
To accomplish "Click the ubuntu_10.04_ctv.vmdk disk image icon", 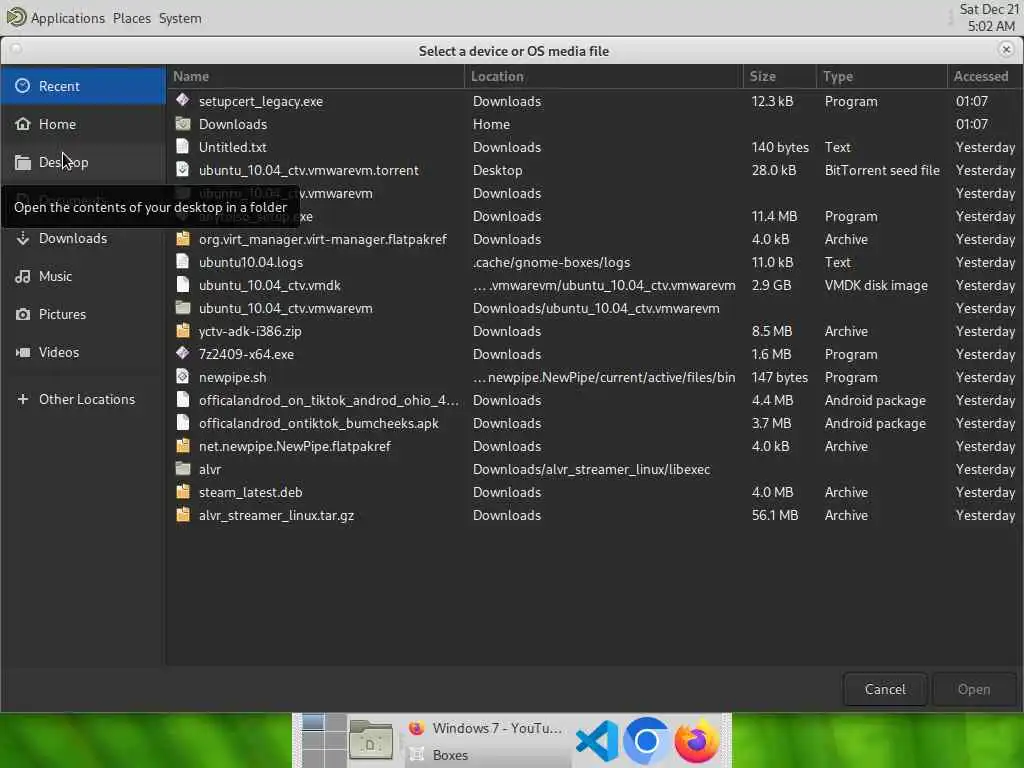I will [x=183, y=284].
